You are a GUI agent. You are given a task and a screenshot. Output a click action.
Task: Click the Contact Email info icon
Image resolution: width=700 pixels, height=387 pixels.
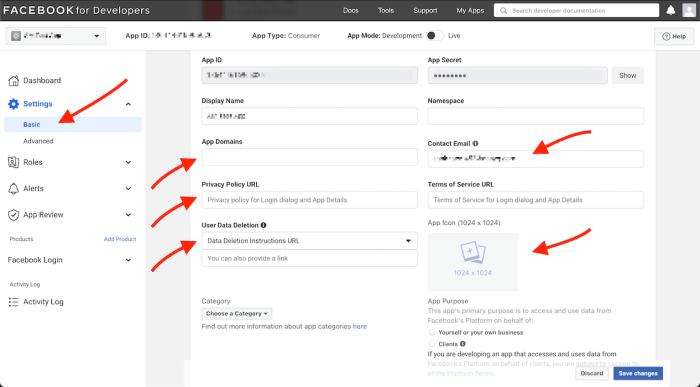tap(475, 143)
